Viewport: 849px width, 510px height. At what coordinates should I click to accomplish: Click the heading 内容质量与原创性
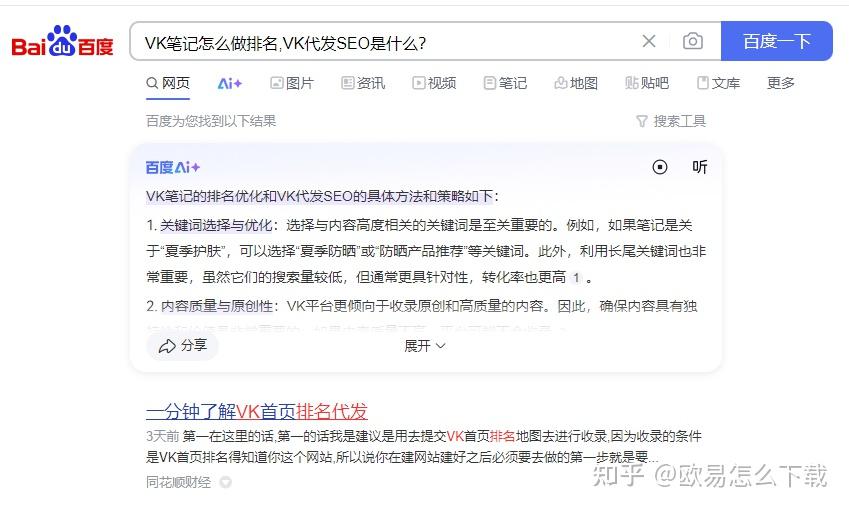pos(217,306)
